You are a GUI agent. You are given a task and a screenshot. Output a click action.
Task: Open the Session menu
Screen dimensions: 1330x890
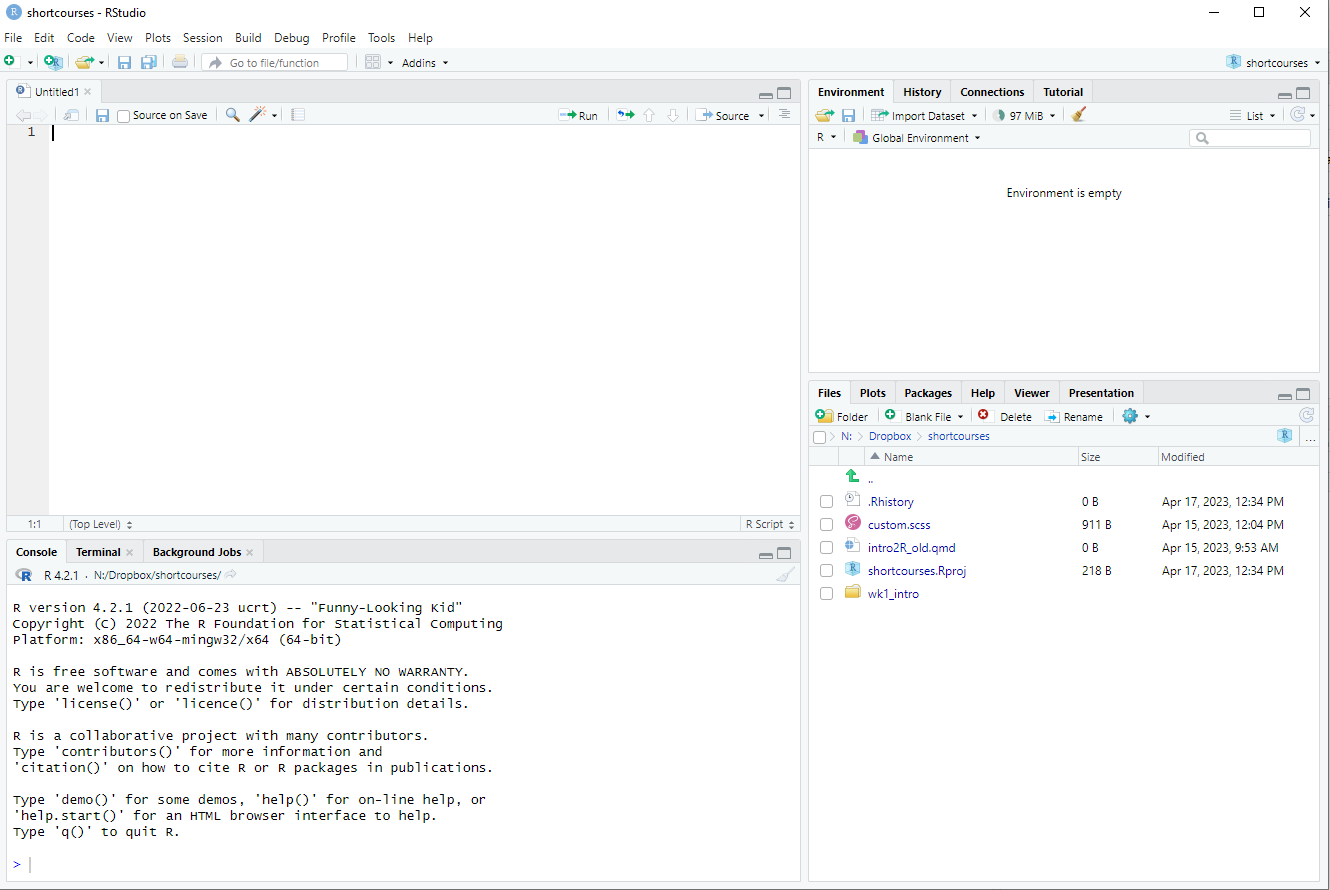(203, 38)
